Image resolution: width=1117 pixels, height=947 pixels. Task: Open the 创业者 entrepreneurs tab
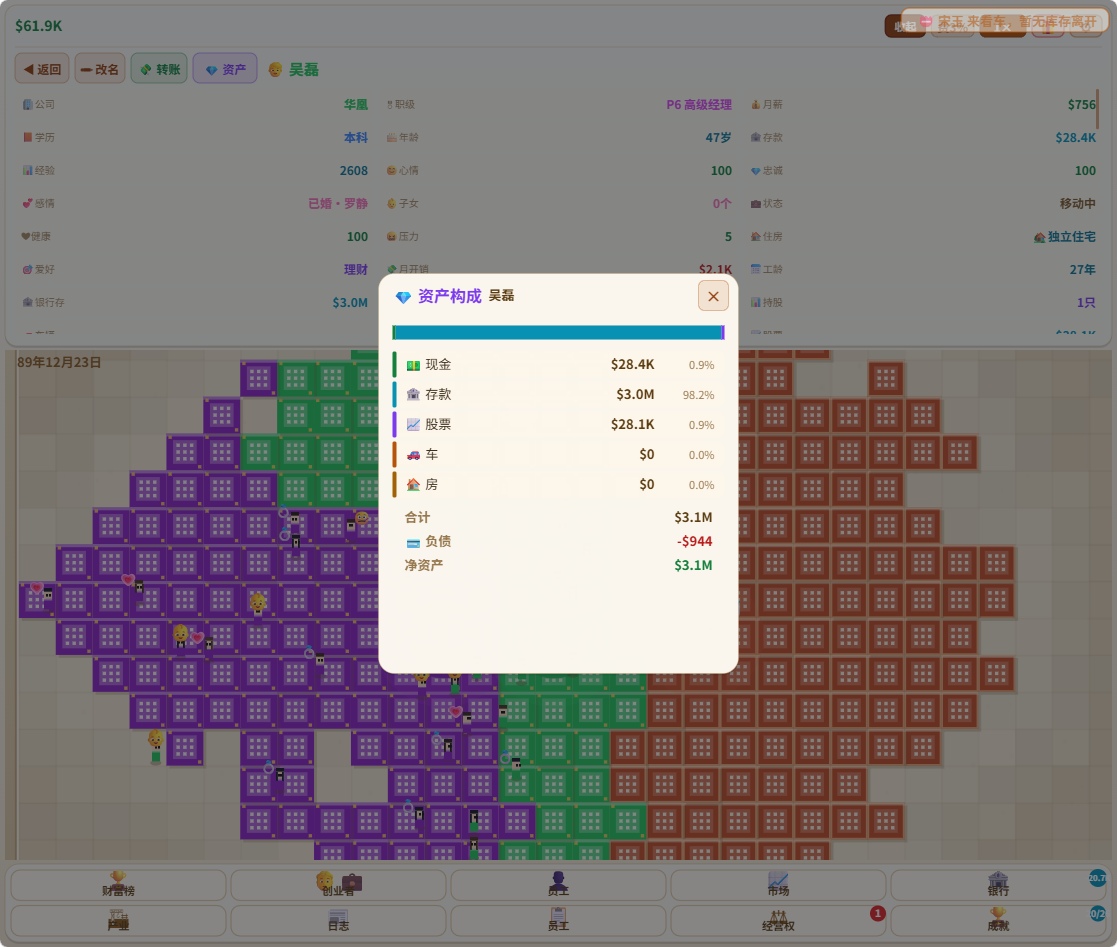click(338, 885)
